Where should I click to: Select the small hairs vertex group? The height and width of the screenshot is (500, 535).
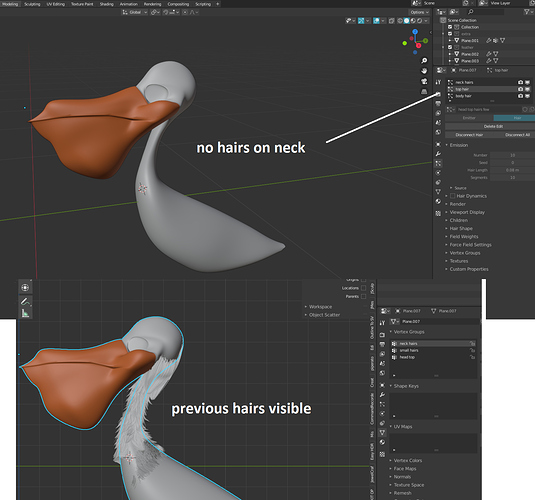pyautogui.click(x=433, y=351)
